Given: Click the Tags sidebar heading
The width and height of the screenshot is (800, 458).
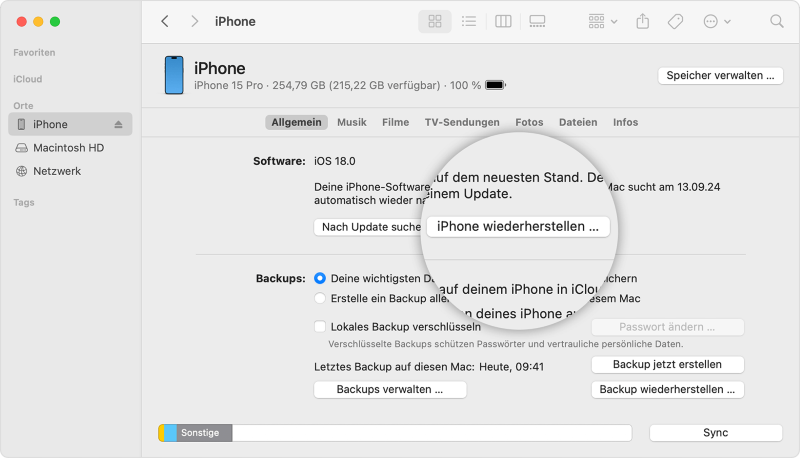Looking at the screenshot, I should pos(23,202).
